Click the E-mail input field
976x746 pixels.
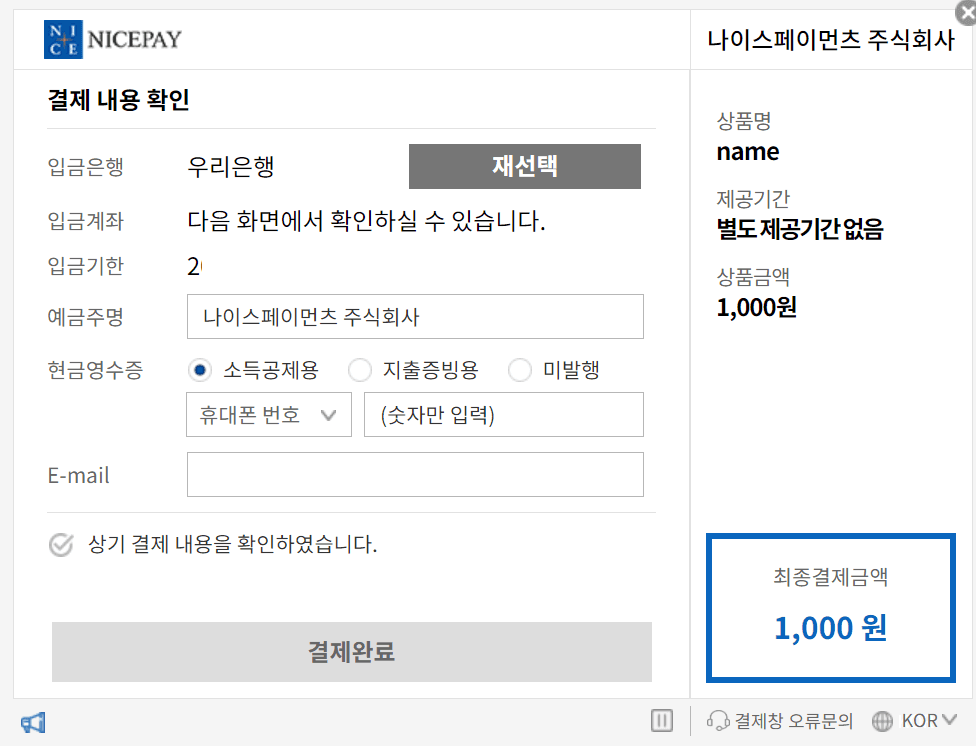click(415, 475)
